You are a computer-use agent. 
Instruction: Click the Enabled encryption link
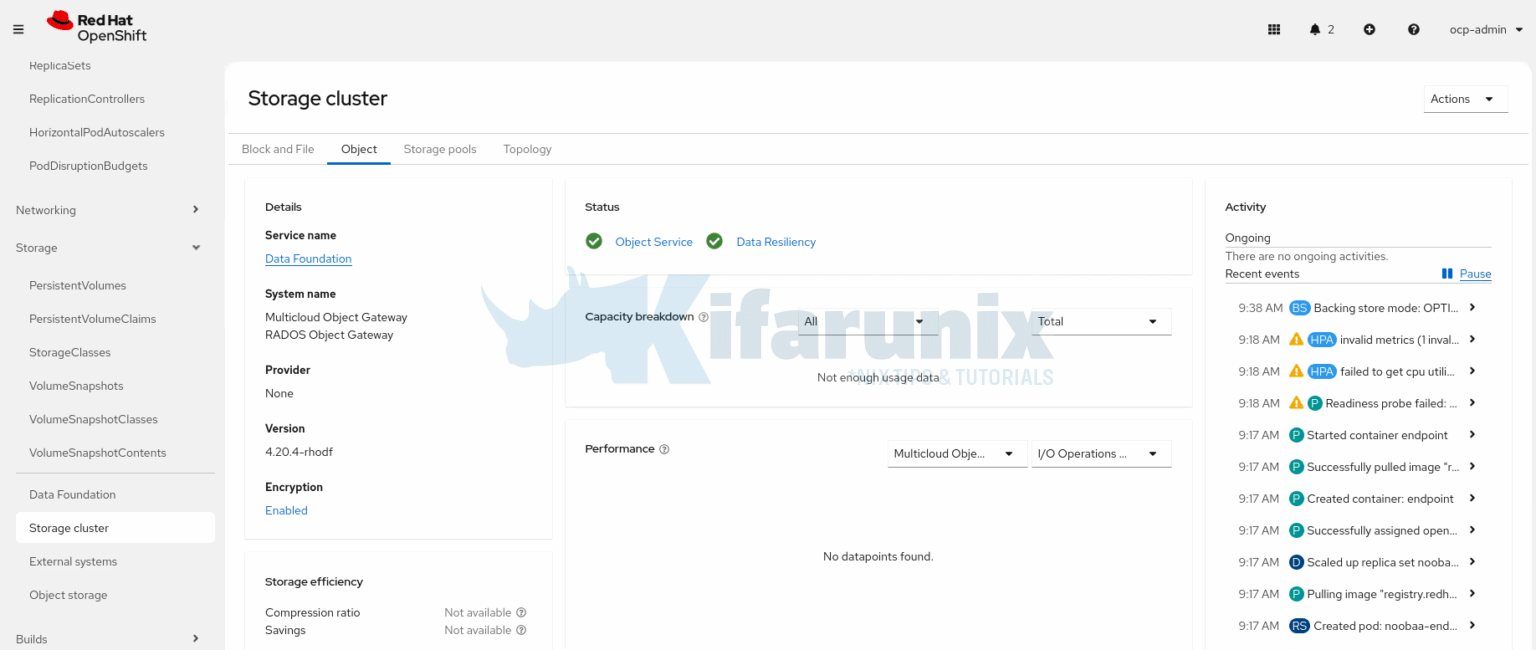tap(286, 510)
